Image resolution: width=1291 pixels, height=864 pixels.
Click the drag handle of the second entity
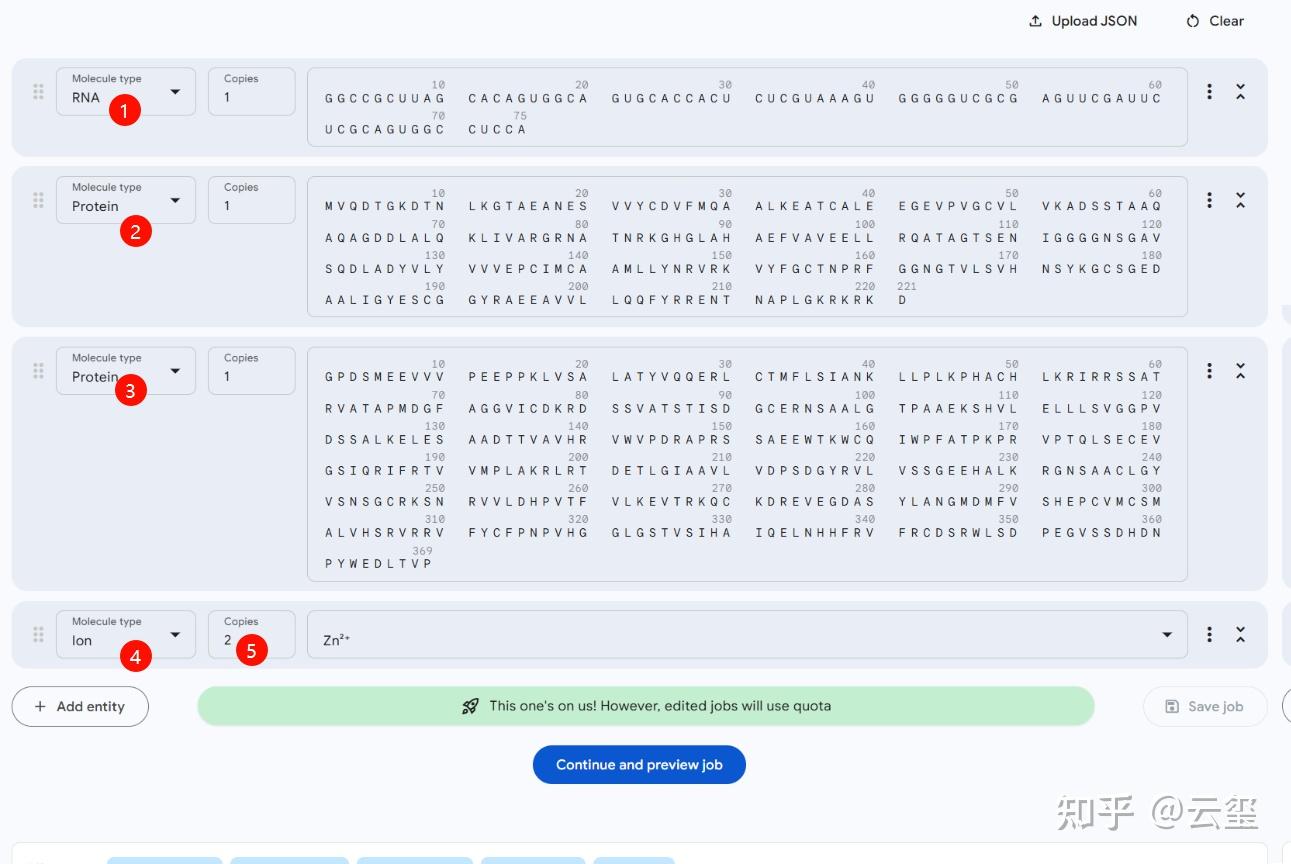tap(38, 200)
